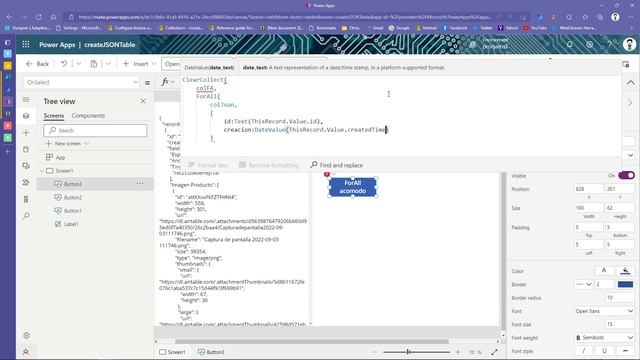Open the help question mark icon
The width and height of the screenshot is (640, 360).
[x=609, y=44]
